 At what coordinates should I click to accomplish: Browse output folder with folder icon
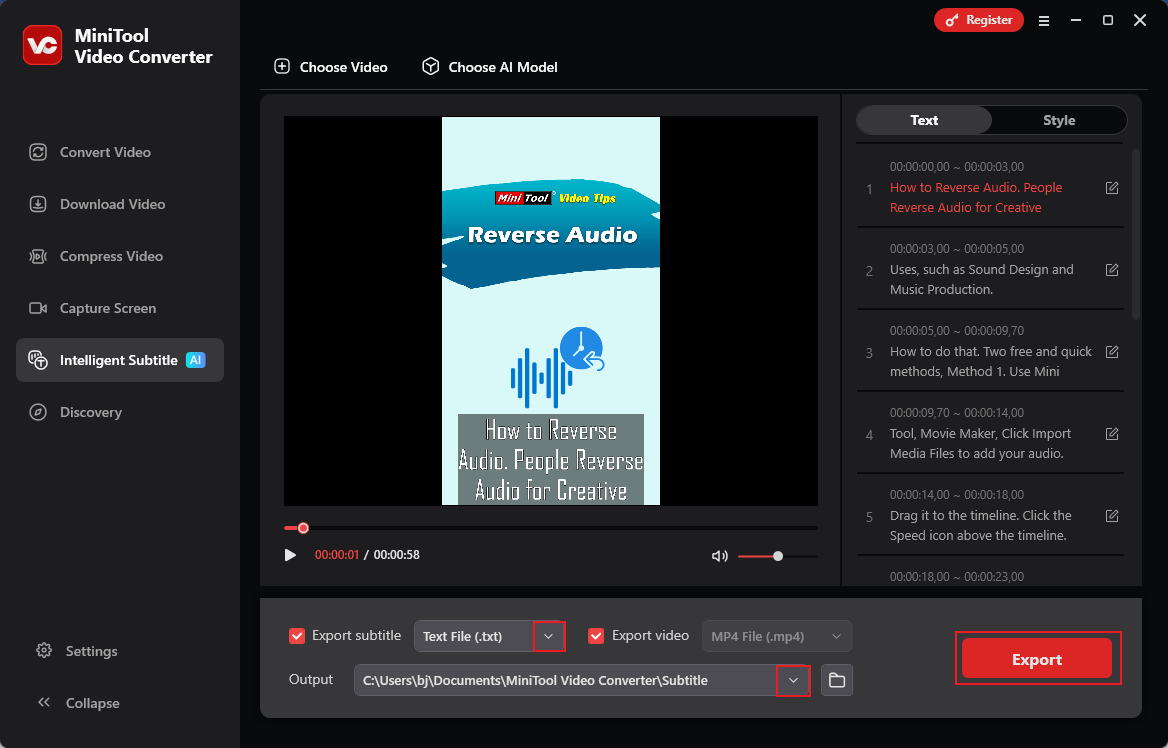tap(836, 680)
